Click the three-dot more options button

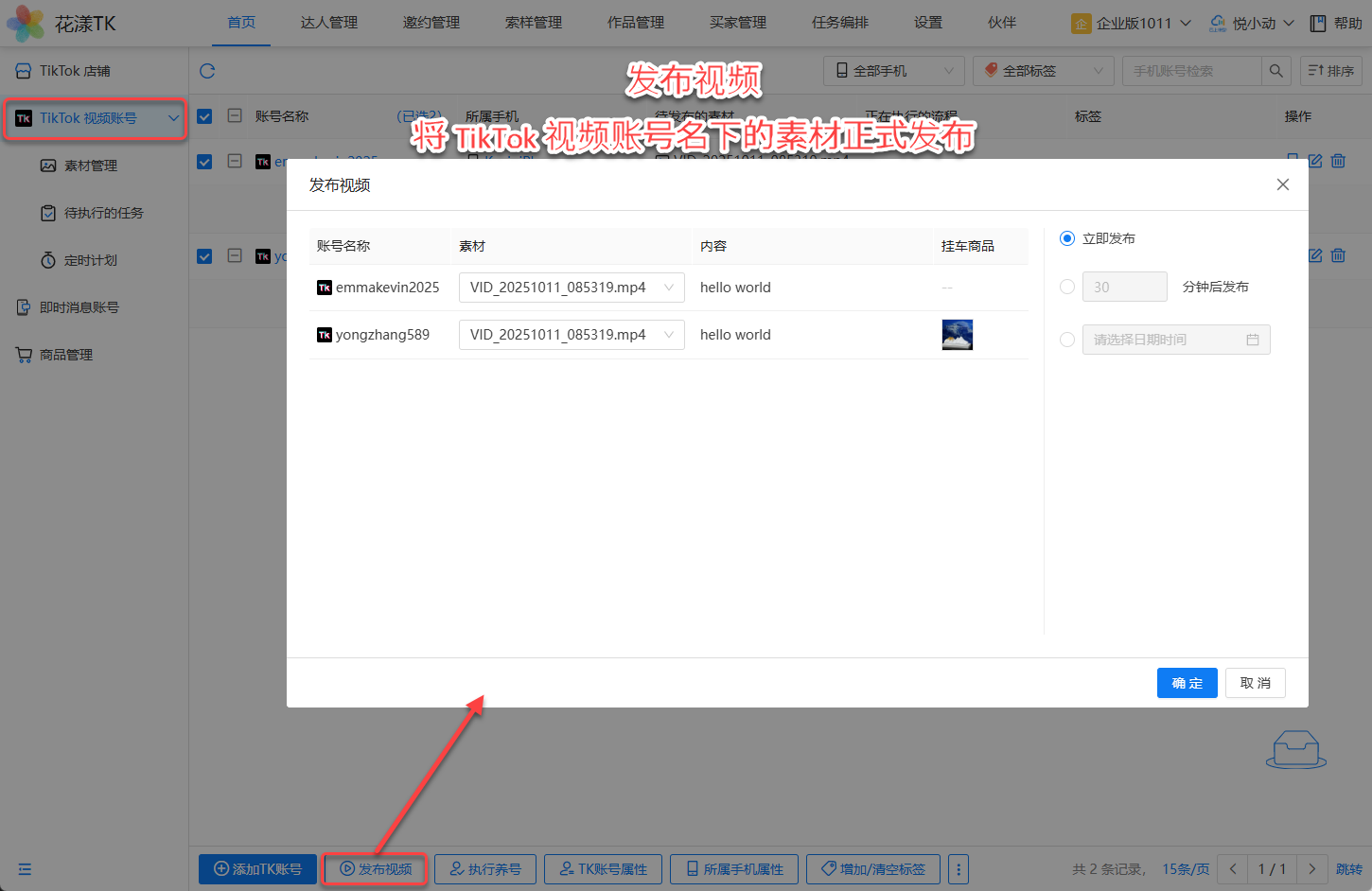(x=959, y=869)
